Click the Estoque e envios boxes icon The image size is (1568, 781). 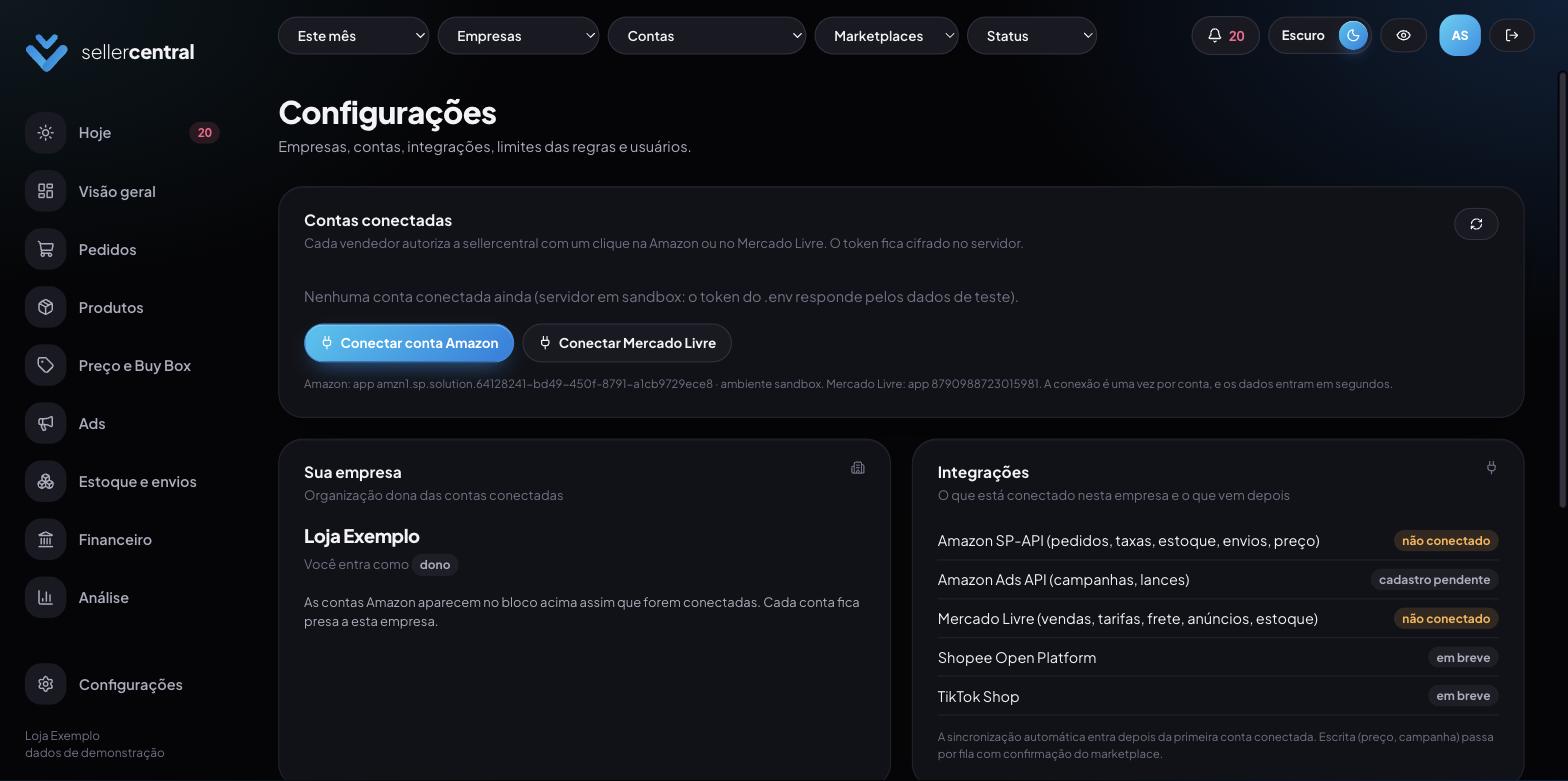45,481
